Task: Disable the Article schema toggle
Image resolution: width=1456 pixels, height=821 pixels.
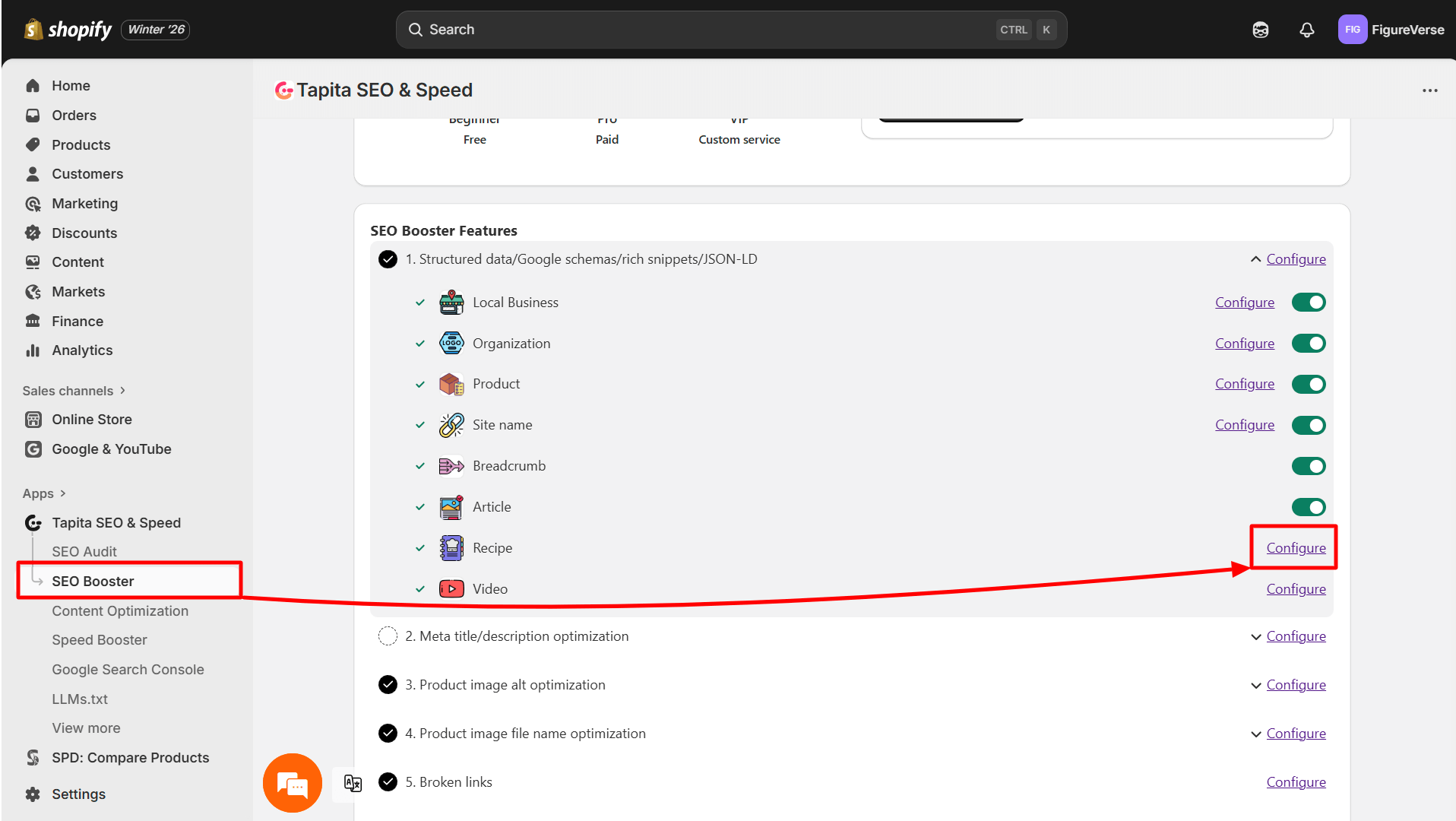Action: click(1309, 506)
